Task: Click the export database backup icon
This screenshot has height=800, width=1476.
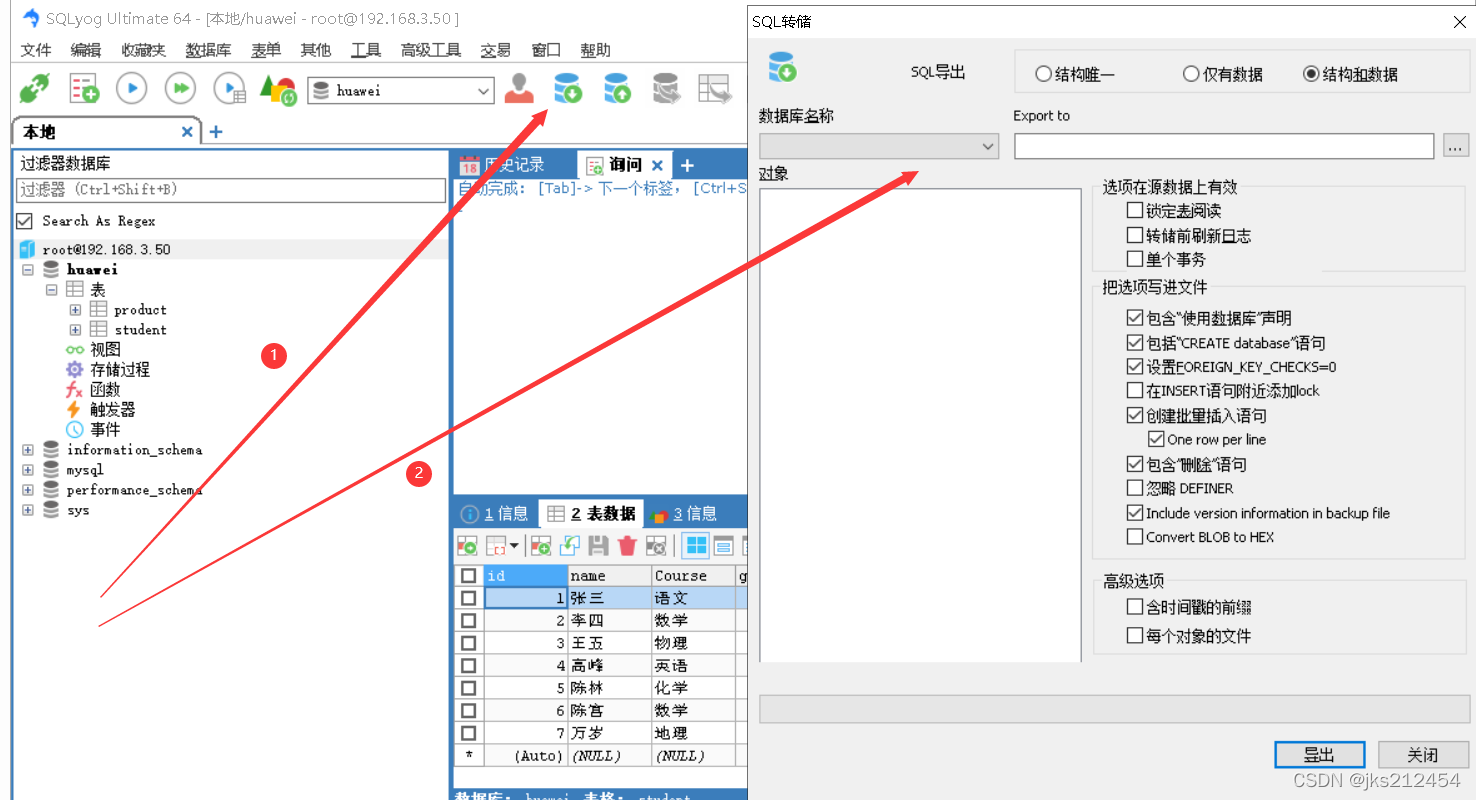Action: point(567,88)
